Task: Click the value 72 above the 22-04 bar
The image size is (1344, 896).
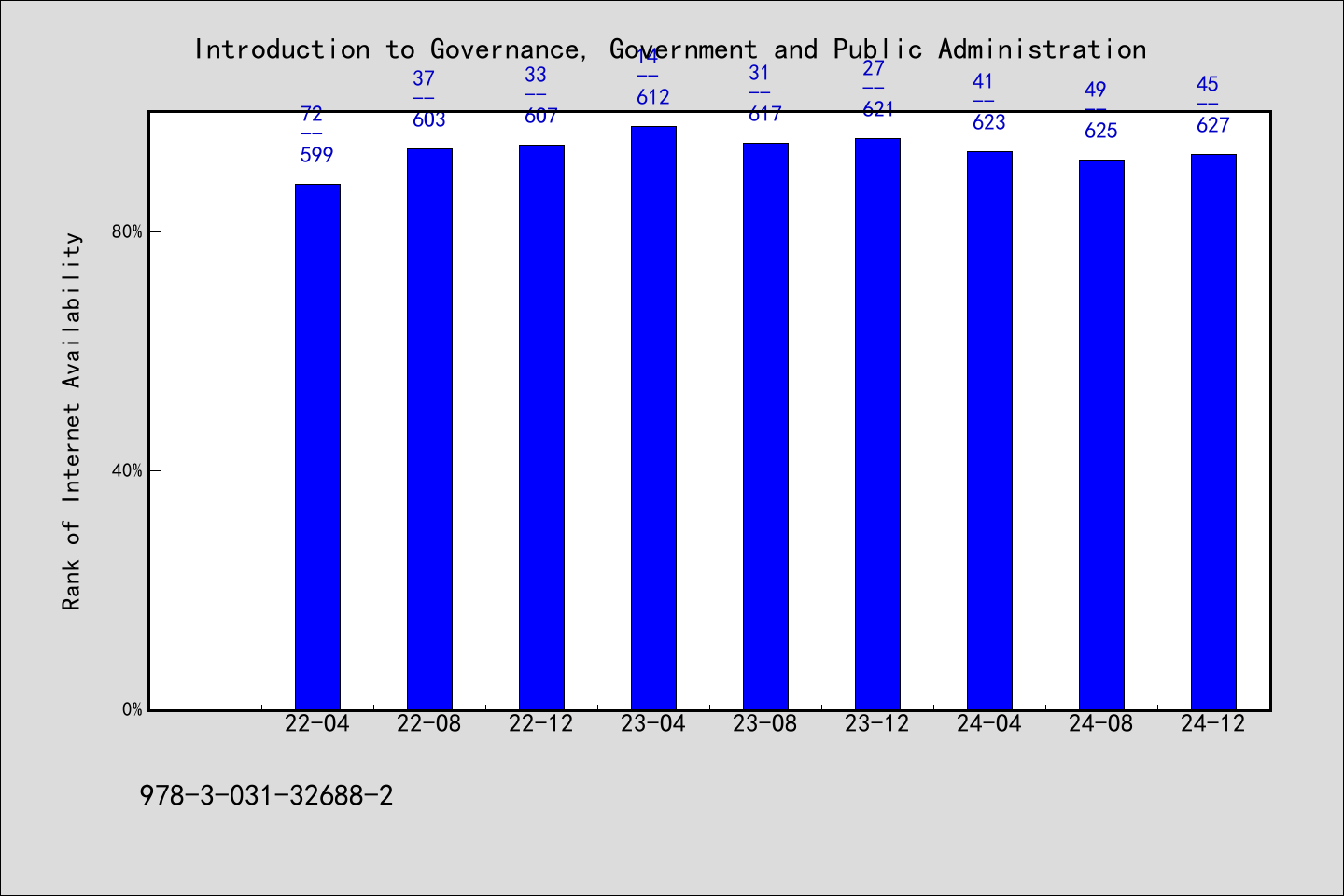Action: pos(312,114)
